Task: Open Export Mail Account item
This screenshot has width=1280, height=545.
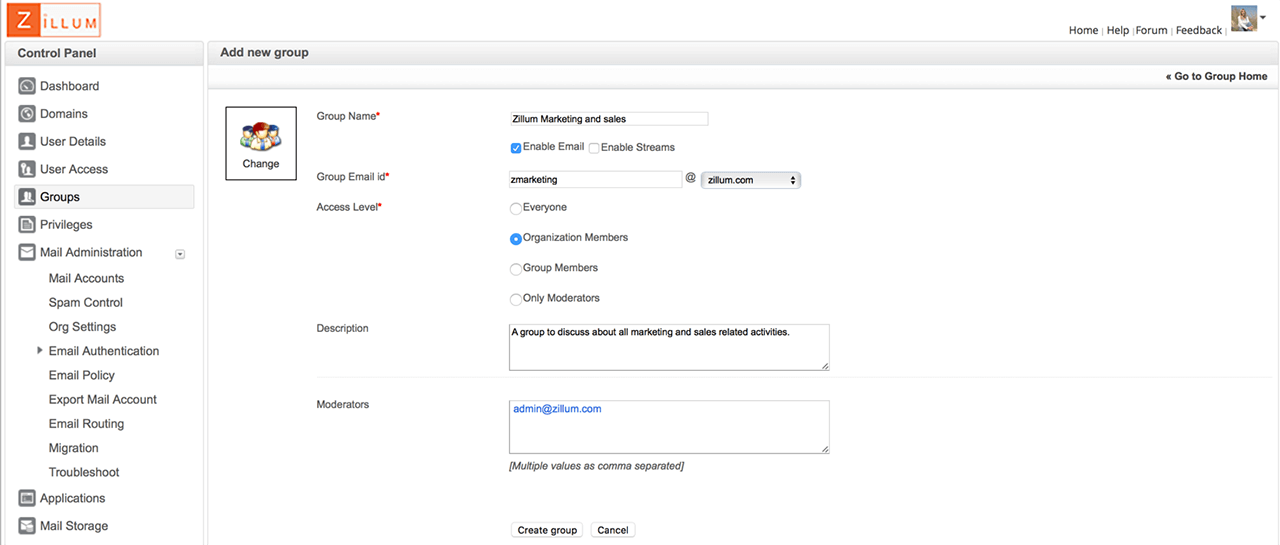Action: pyautogui.click(x=103, y=400)
